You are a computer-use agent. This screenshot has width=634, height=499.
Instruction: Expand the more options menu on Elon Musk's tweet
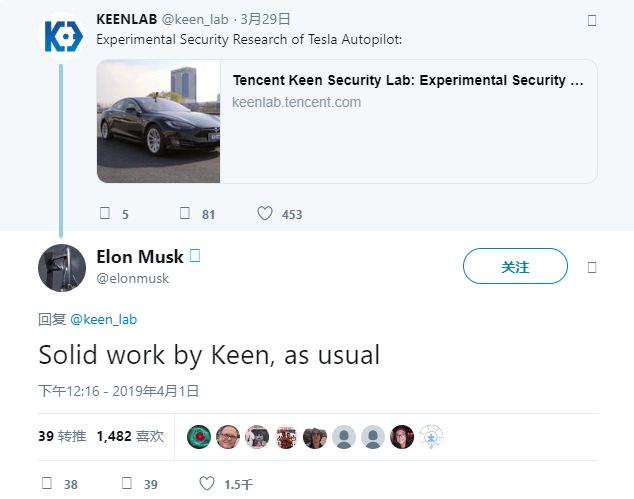[x=592, y=268]
